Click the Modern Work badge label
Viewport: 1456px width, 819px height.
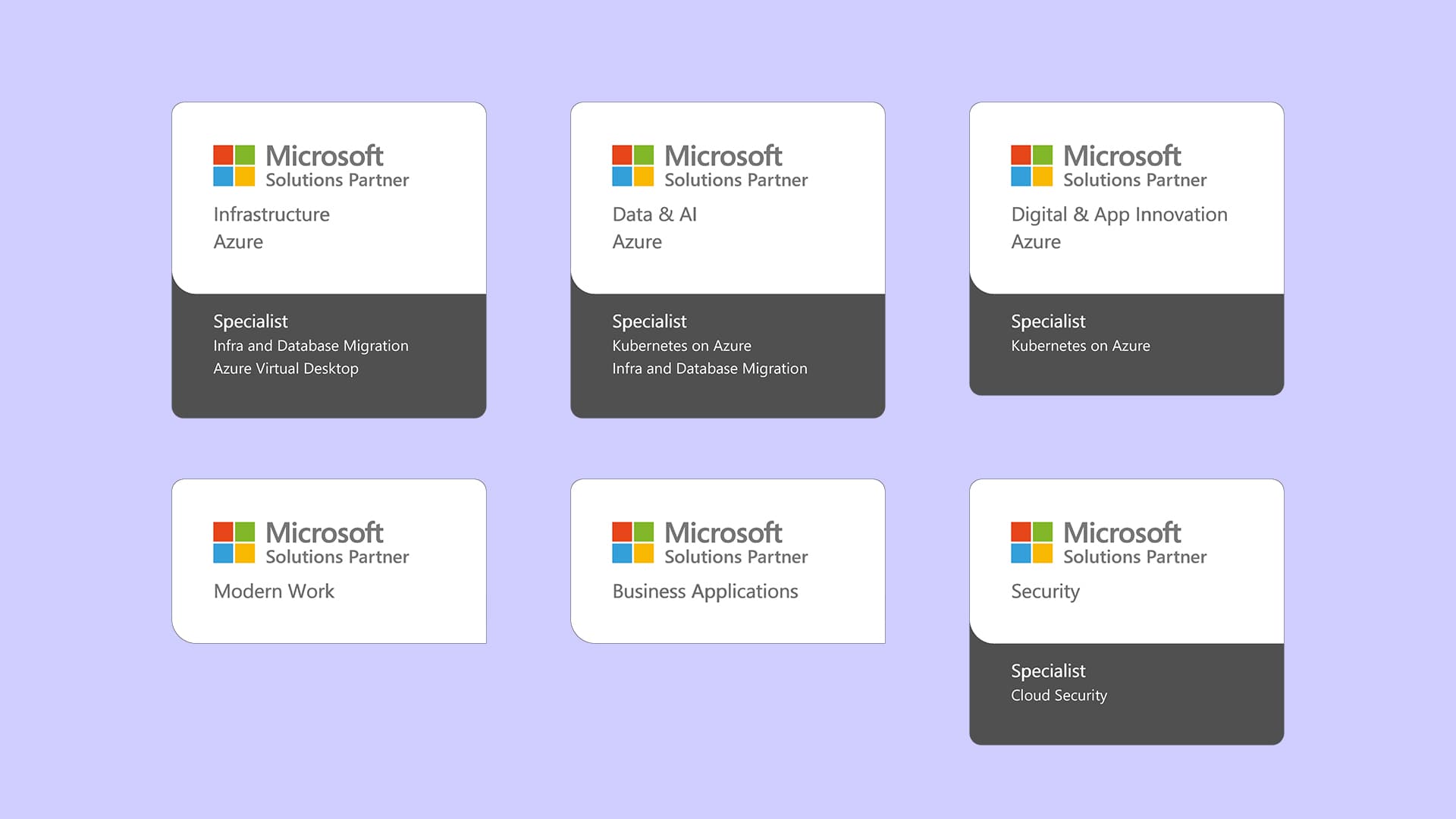(x=274, y=591)
